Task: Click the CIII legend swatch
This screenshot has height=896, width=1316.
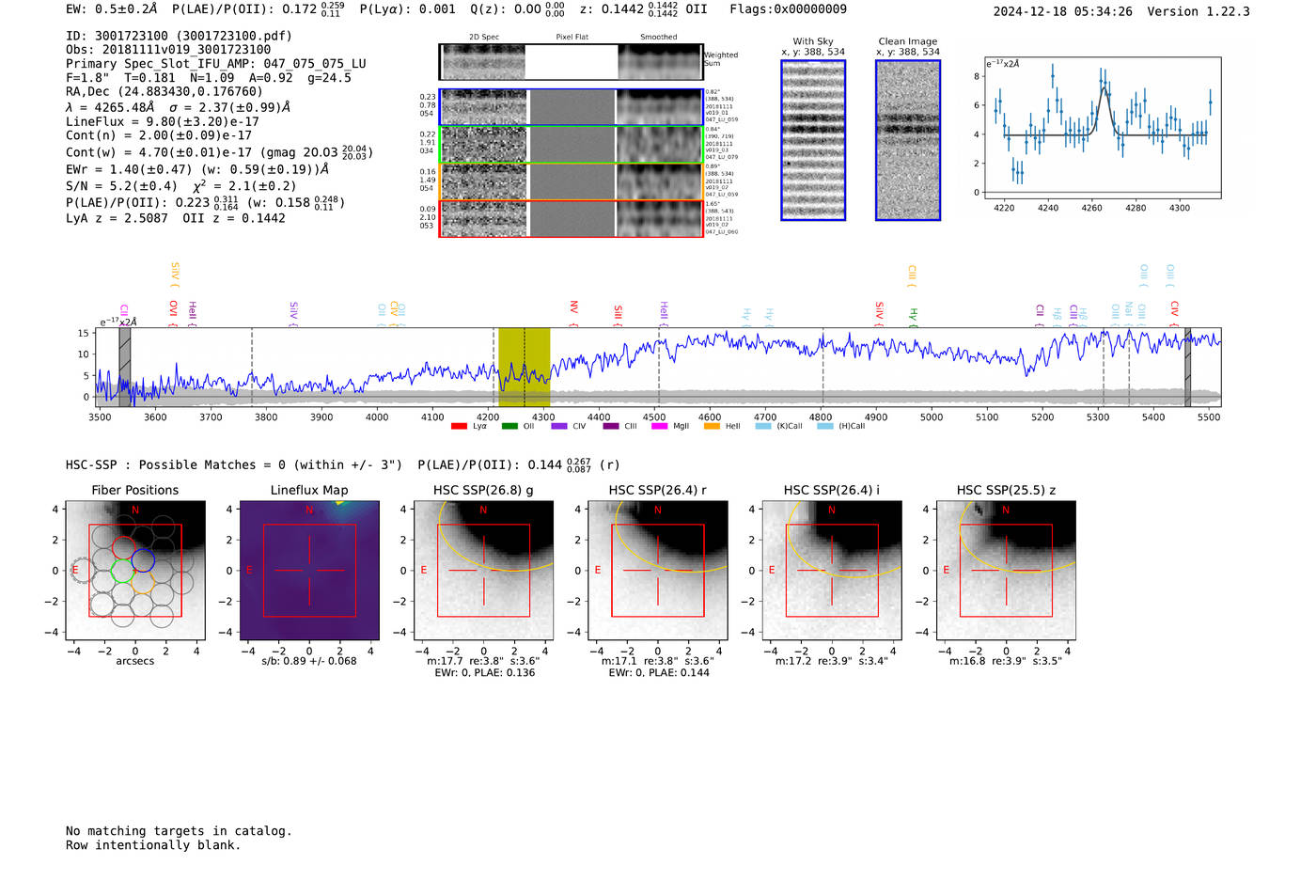Action: [x=611, y=426]
